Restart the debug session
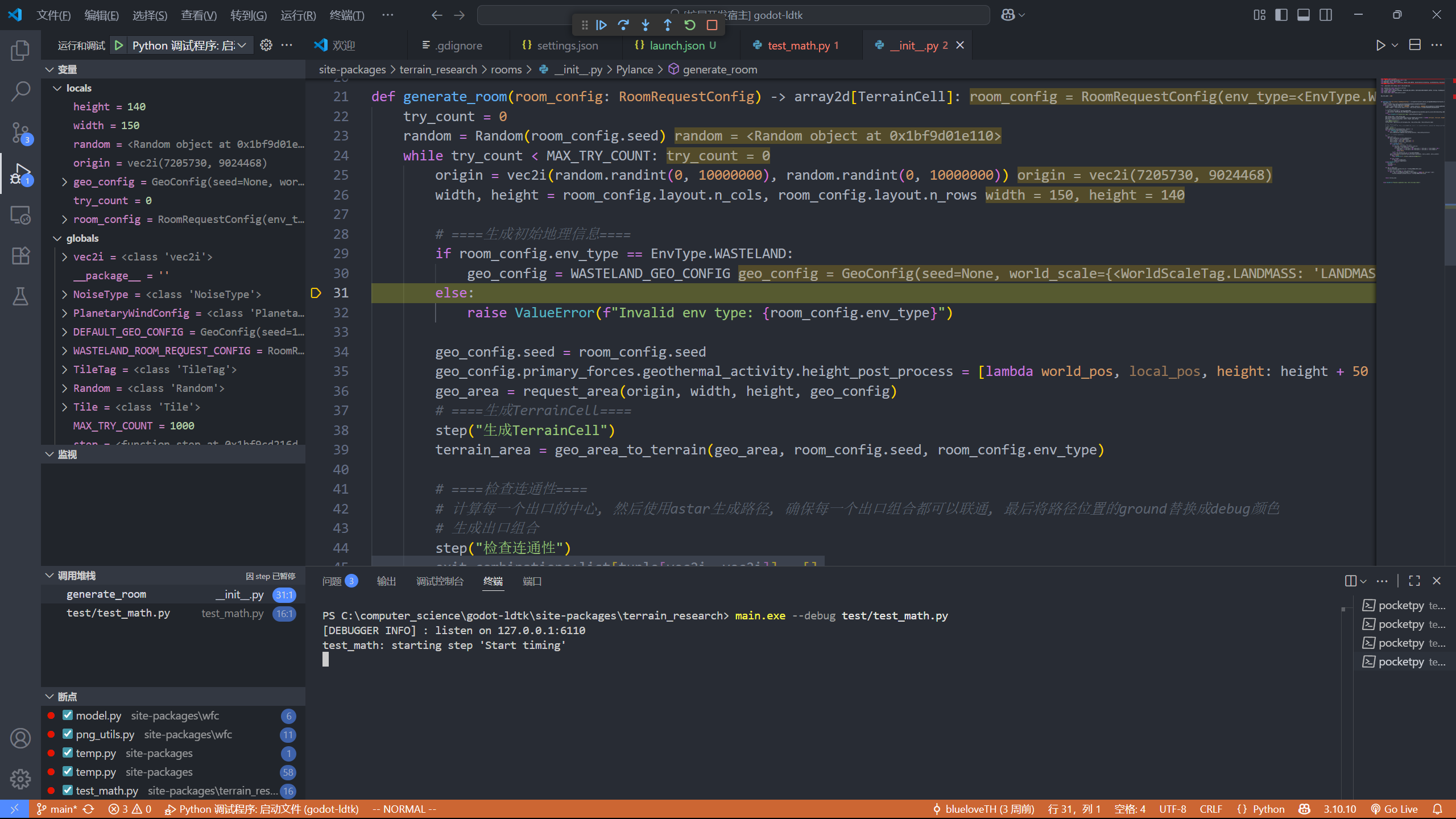This screenshot has width=1456, height=819. [x=689, y=25]
